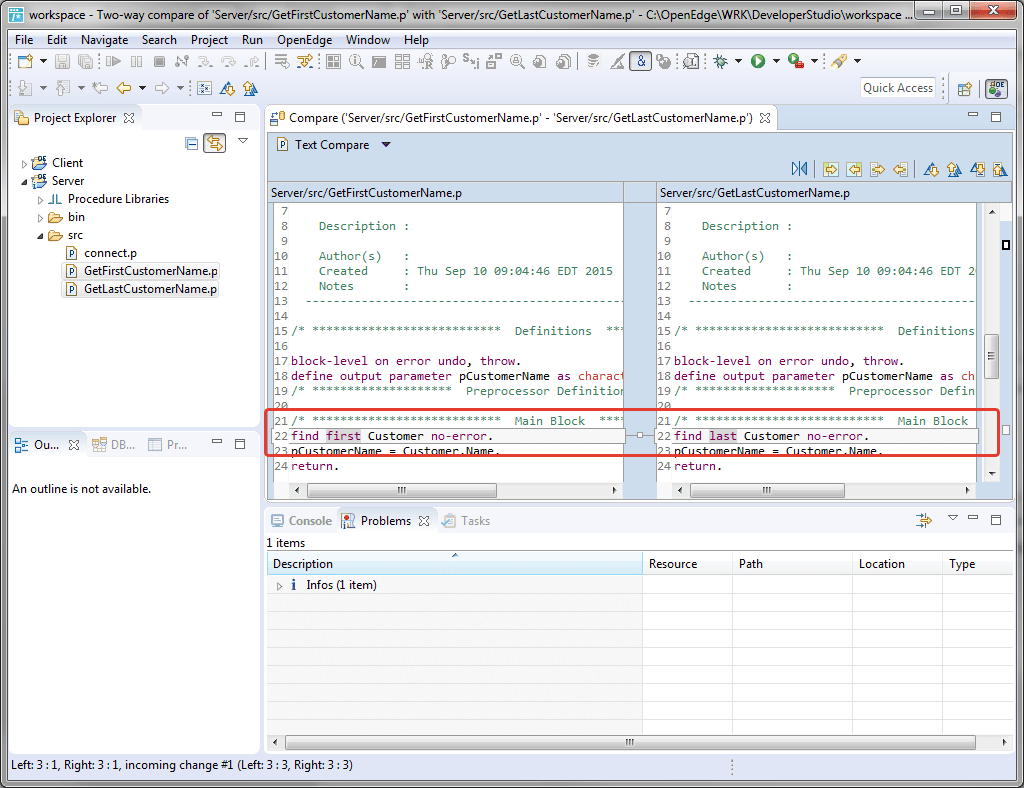Viewport: 1024px width, 788px height.
Task: Toggle Link with Editor in Project Explorer
Action: point(215,143)
